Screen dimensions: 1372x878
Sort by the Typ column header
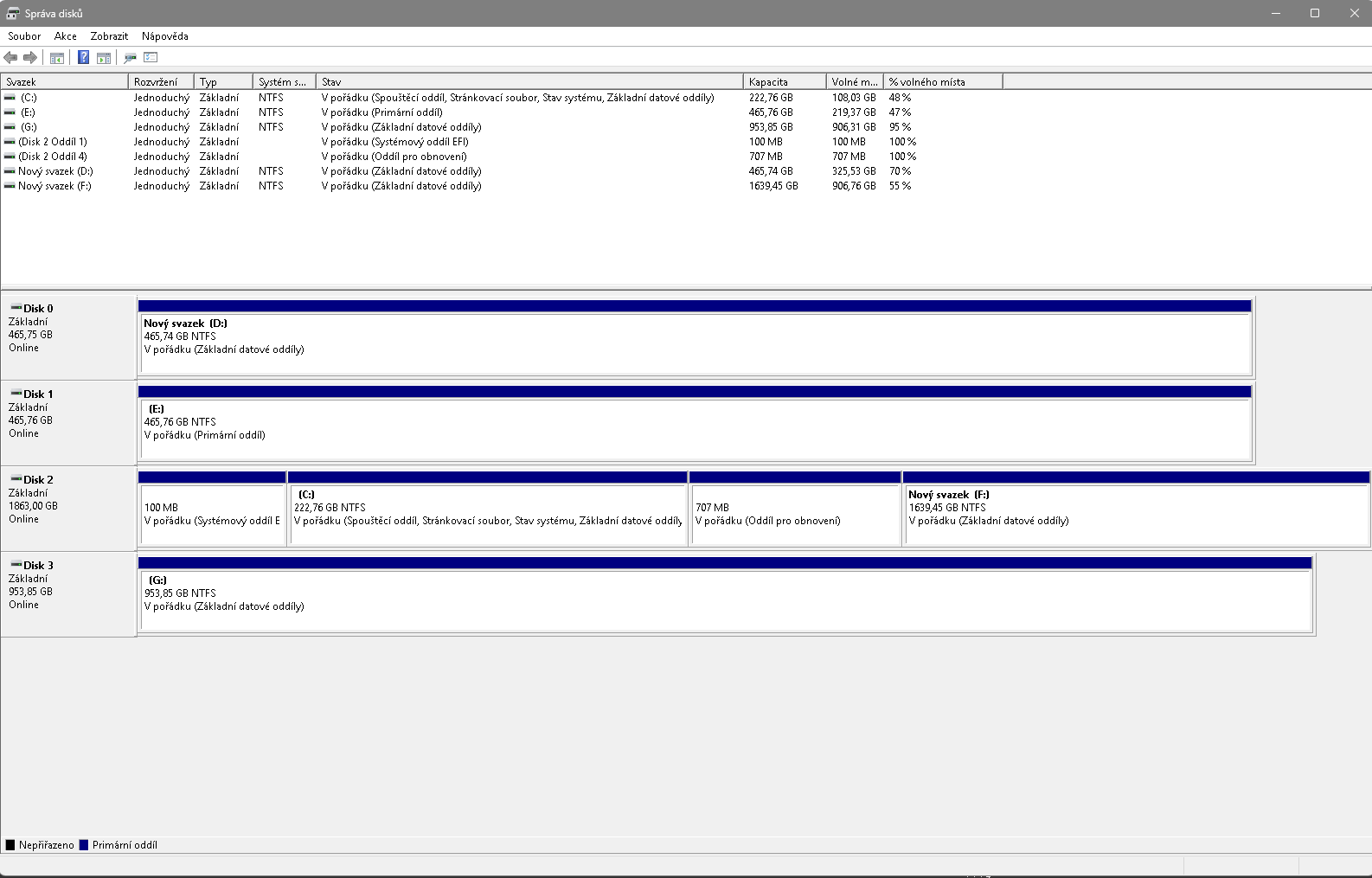pyautogui.click(x=223, y=82)
